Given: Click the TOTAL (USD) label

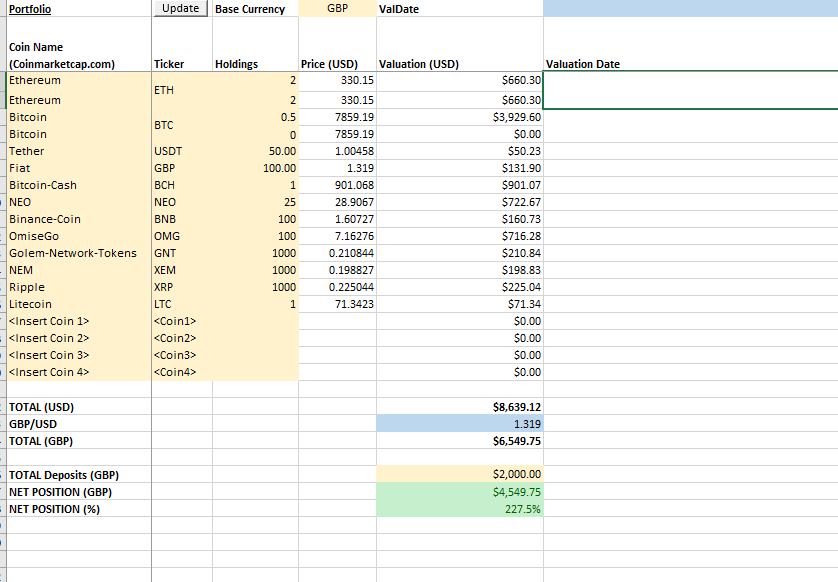Looking at the screenshot, I should pos(79,407).
